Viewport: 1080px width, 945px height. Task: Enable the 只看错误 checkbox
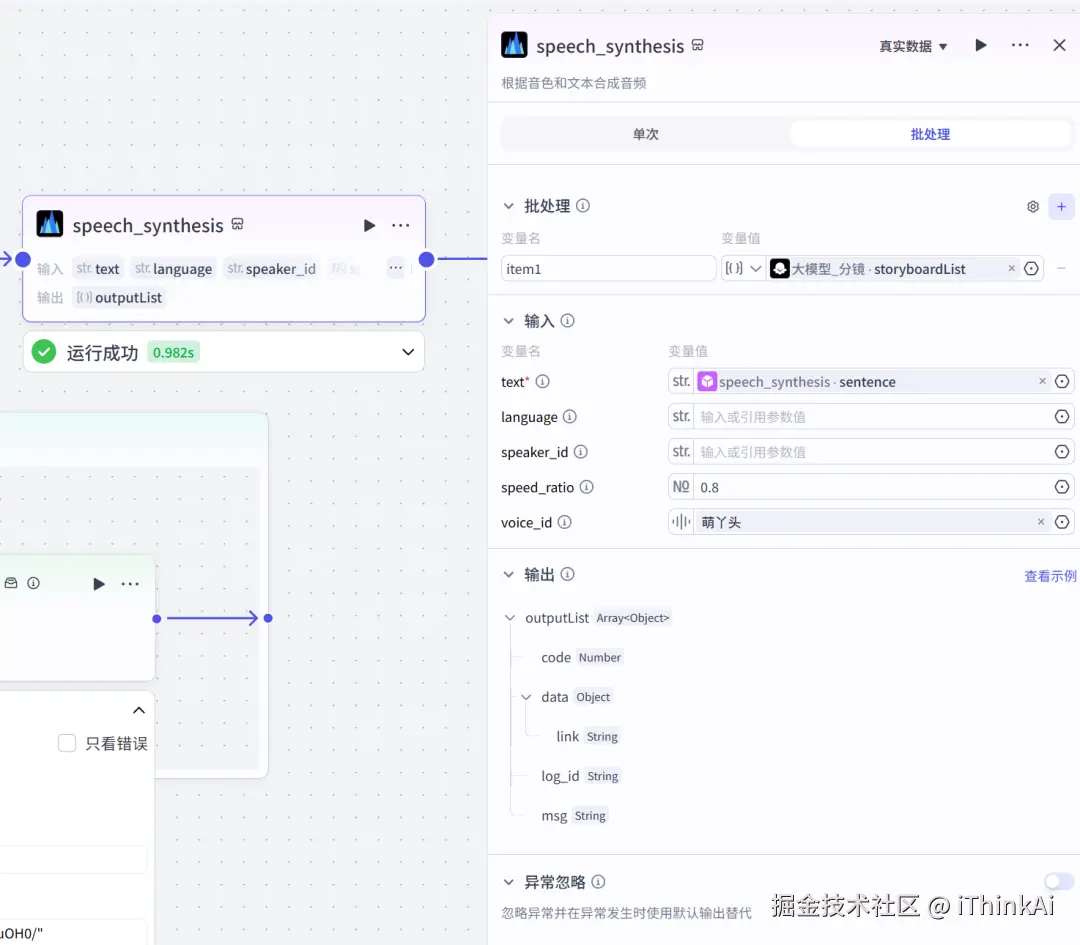tap(67, 743)
